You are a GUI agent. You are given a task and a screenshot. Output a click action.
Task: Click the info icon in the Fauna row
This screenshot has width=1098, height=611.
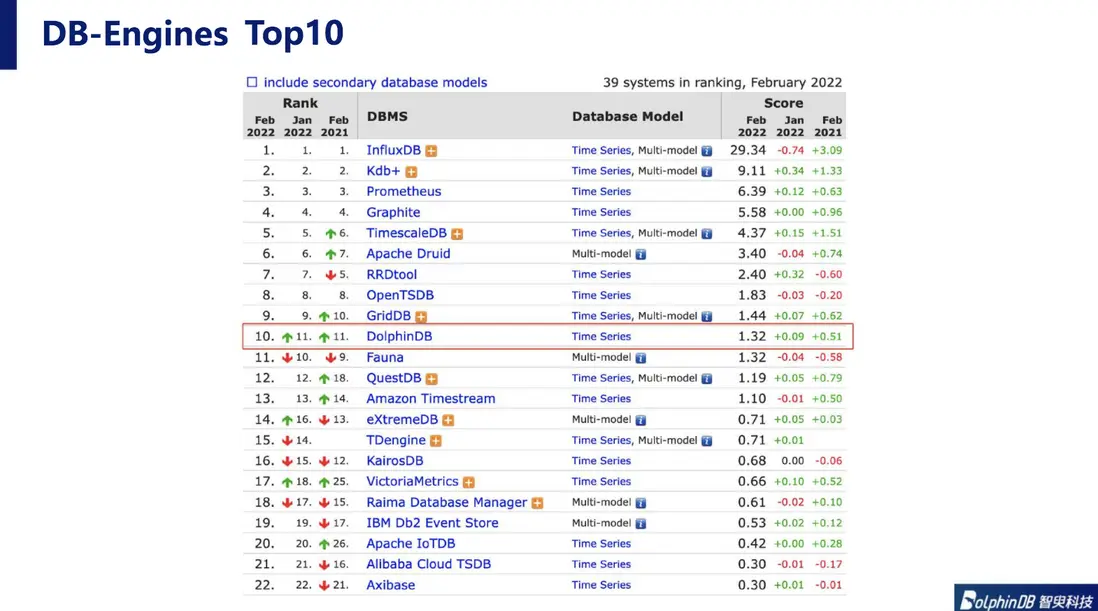click(x=640, y=358)
